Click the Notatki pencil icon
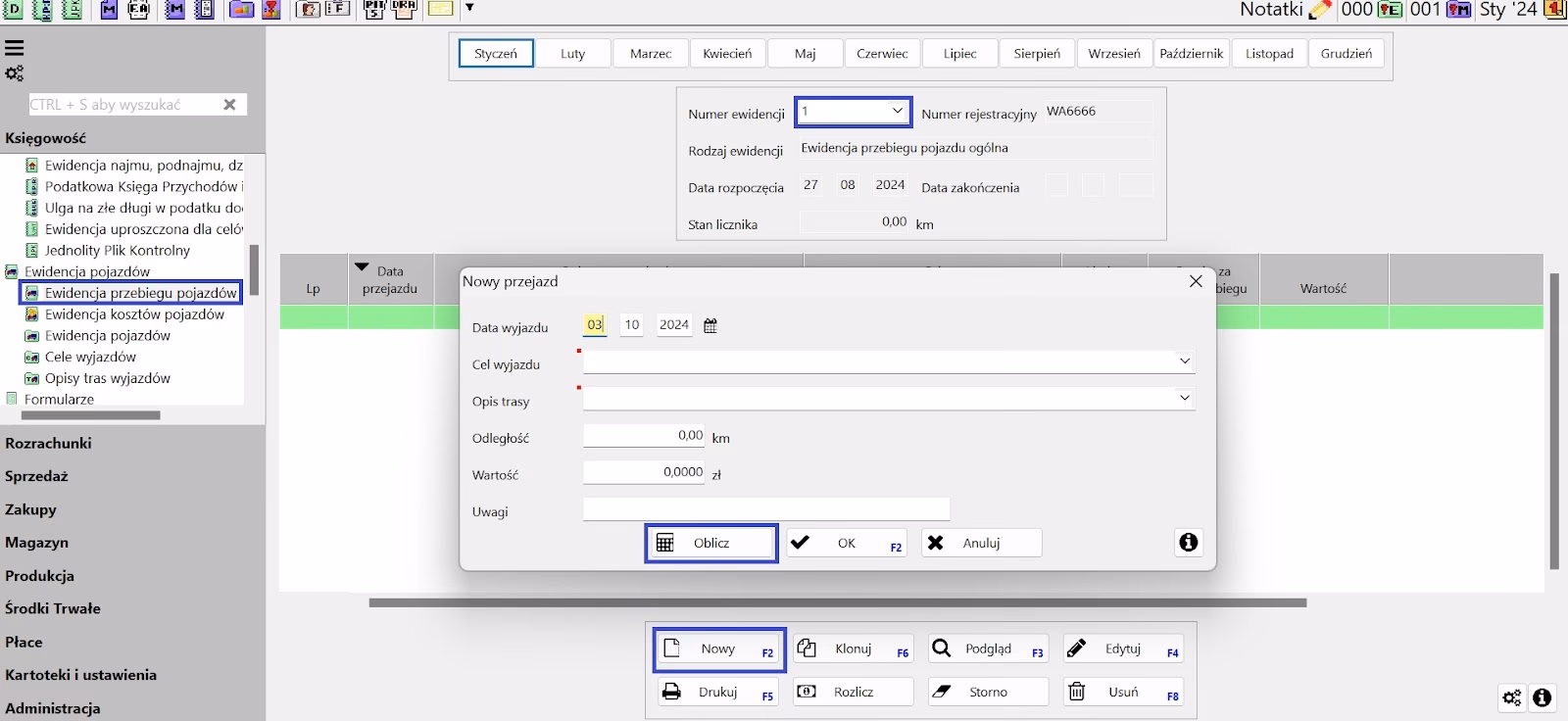 point(1320,10)
